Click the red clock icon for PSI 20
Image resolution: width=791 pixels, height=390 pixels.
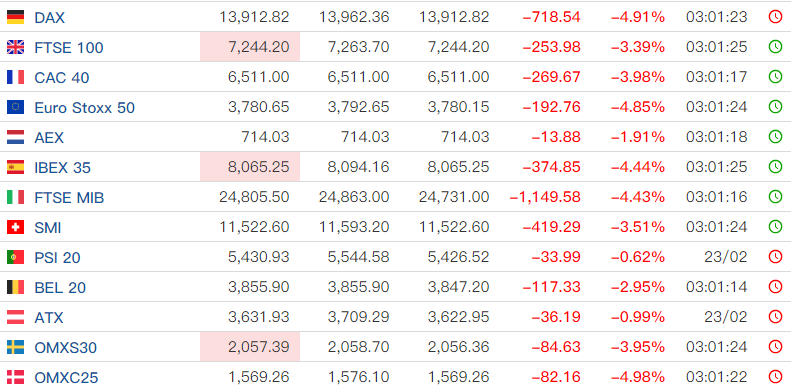[775, 257]
